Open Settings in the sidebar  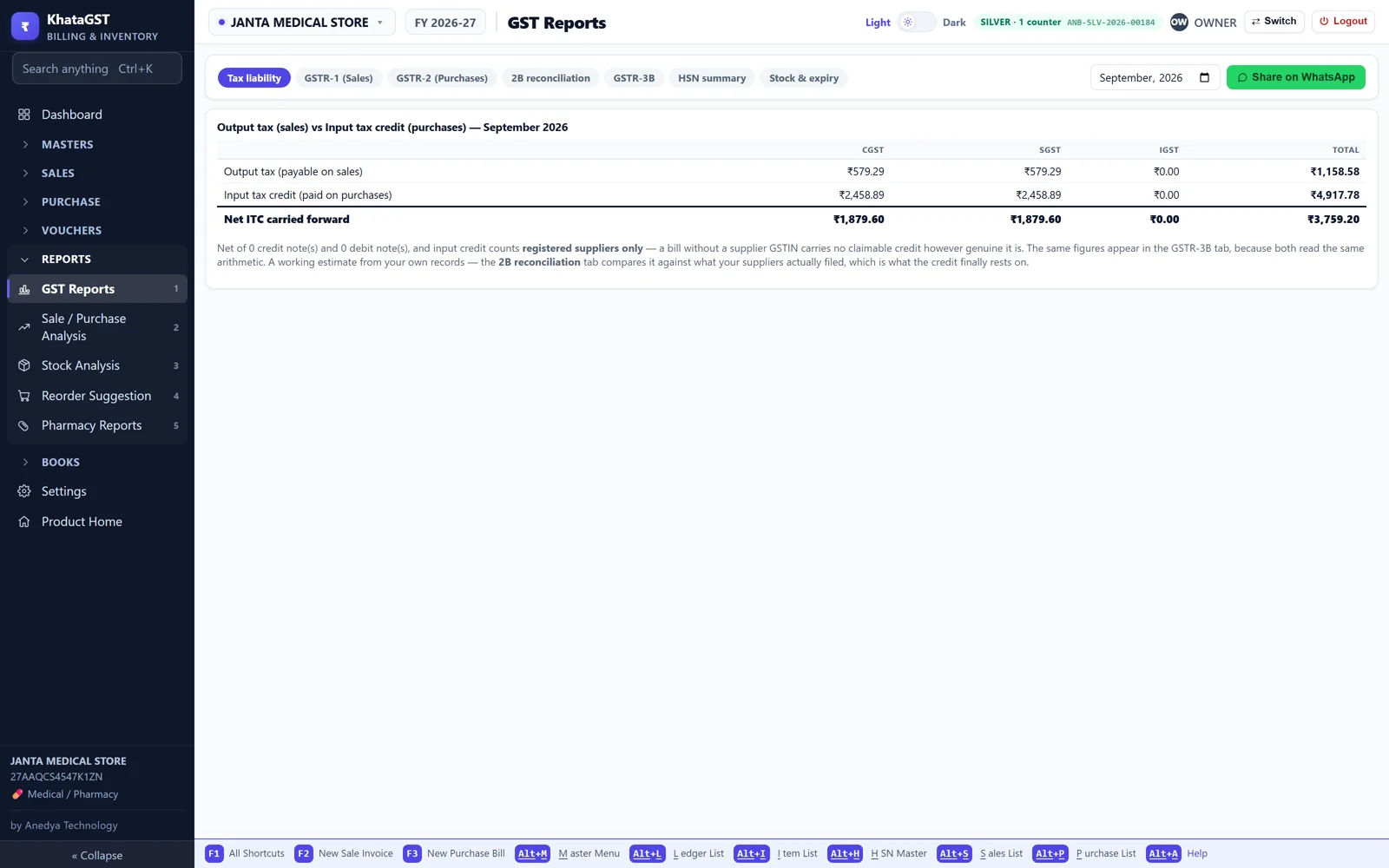pos(97,491)
